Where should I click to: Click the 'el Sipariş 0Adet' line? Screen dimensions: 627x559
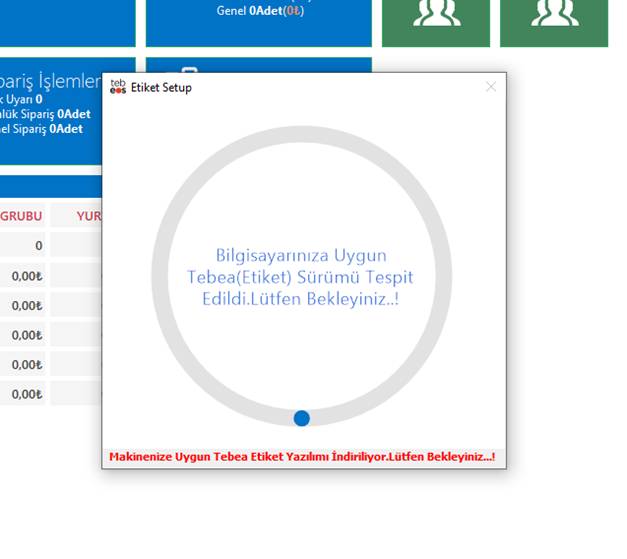tap(41, 129)
